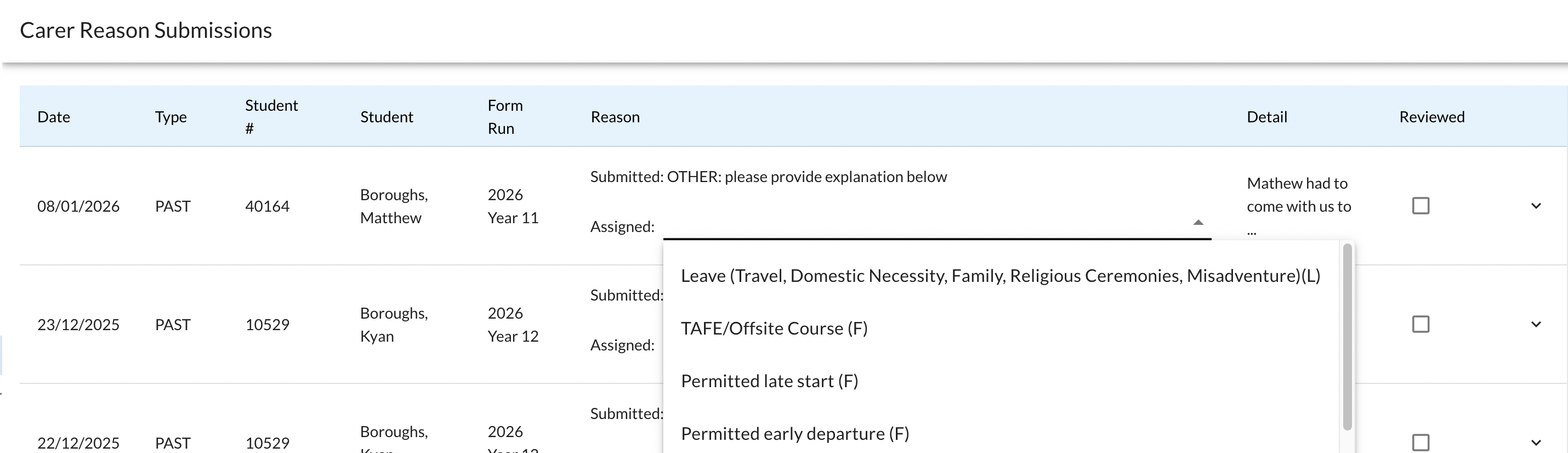Screen dimensions: 1568x453
Task: Click the Form Run column header
Action: 504,116
